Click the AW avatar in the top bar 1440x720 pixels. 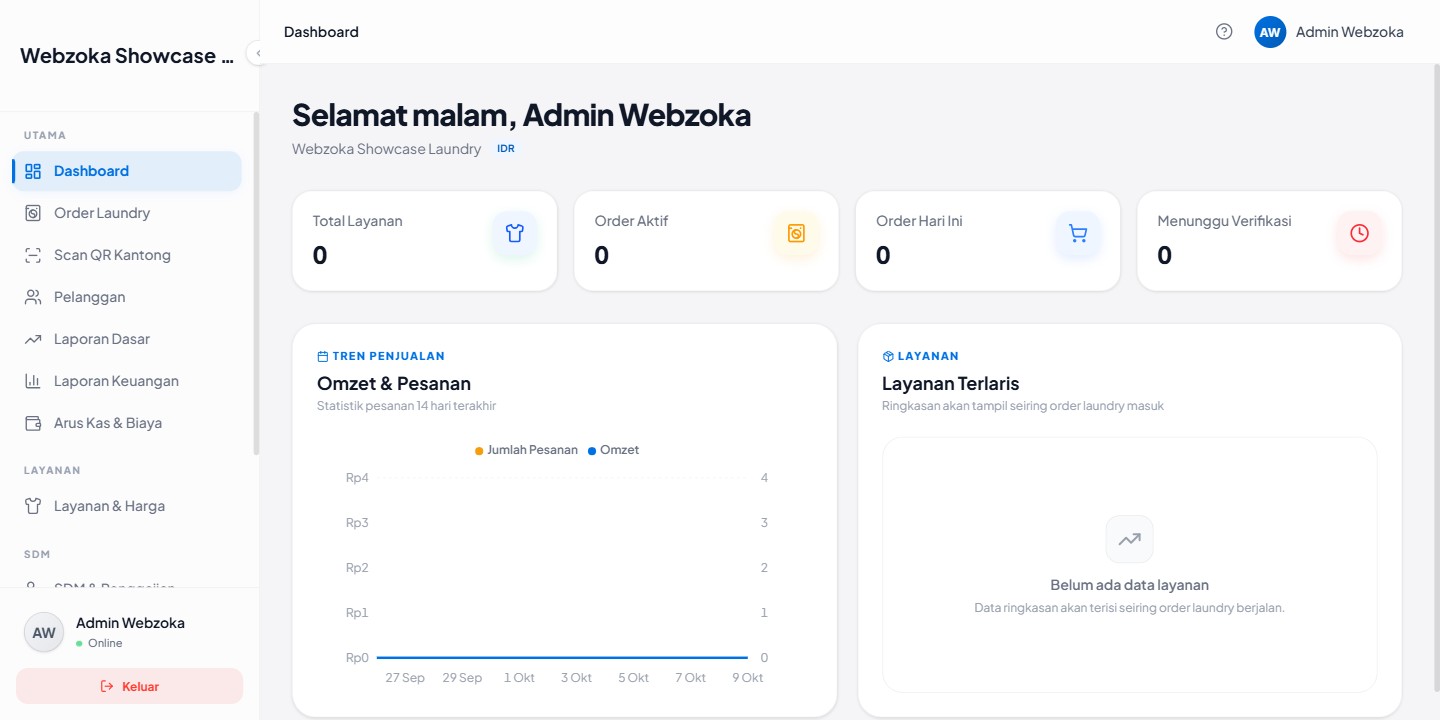click(x=1270, y=32)
